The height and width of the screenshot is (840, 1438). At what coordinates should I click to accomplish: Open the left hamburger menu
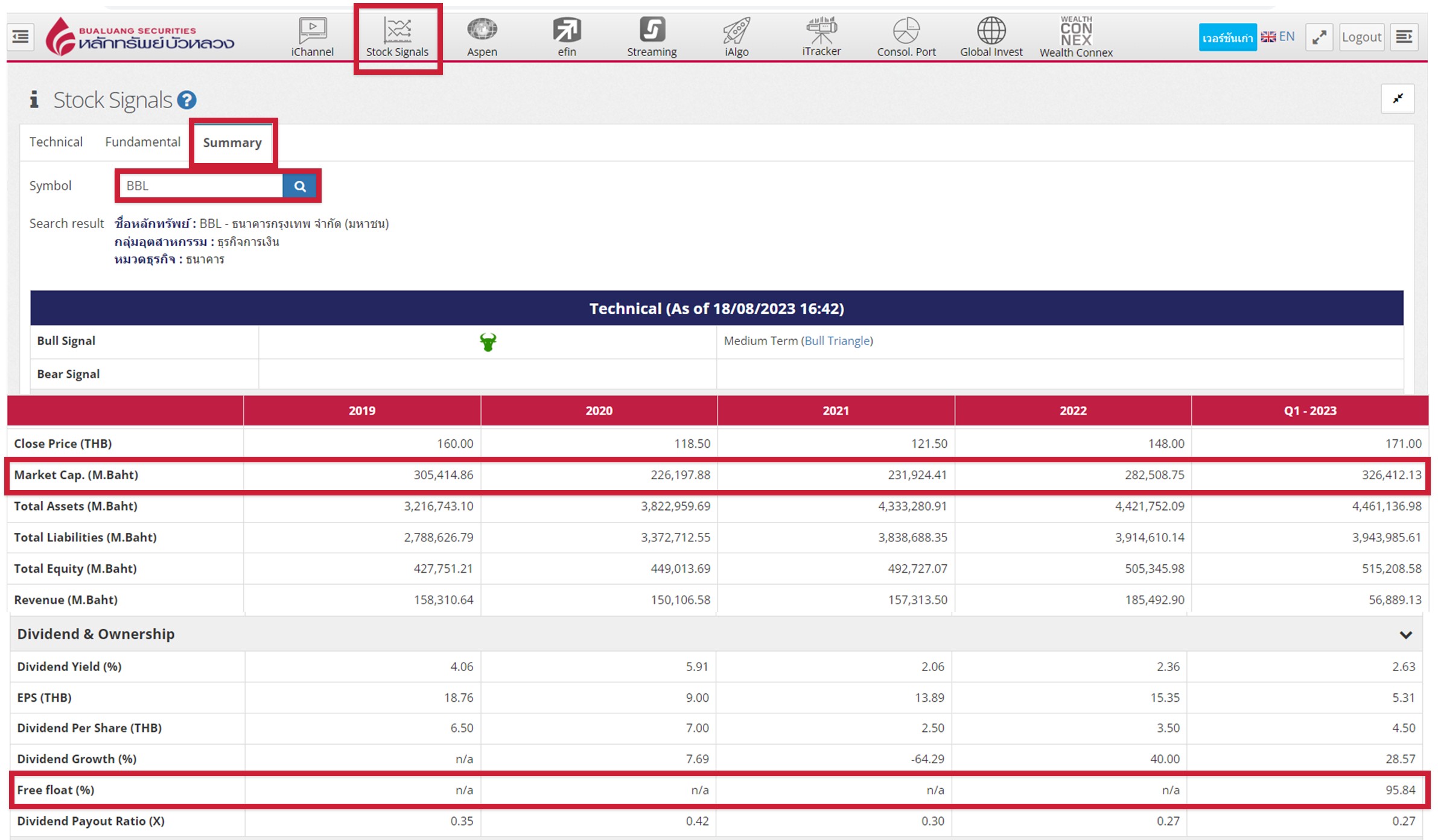pos(21,37)
